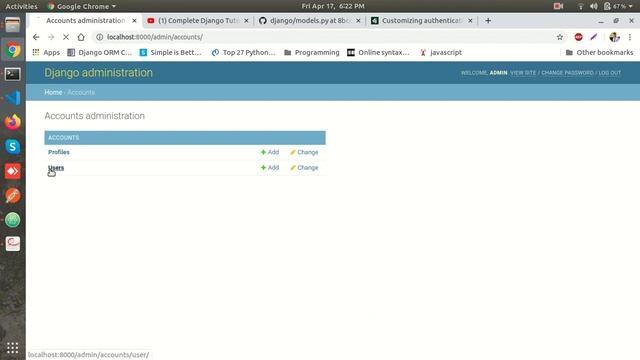Click the Accounts section header
This screenshot has width=640, height=360.
[64, 138]
